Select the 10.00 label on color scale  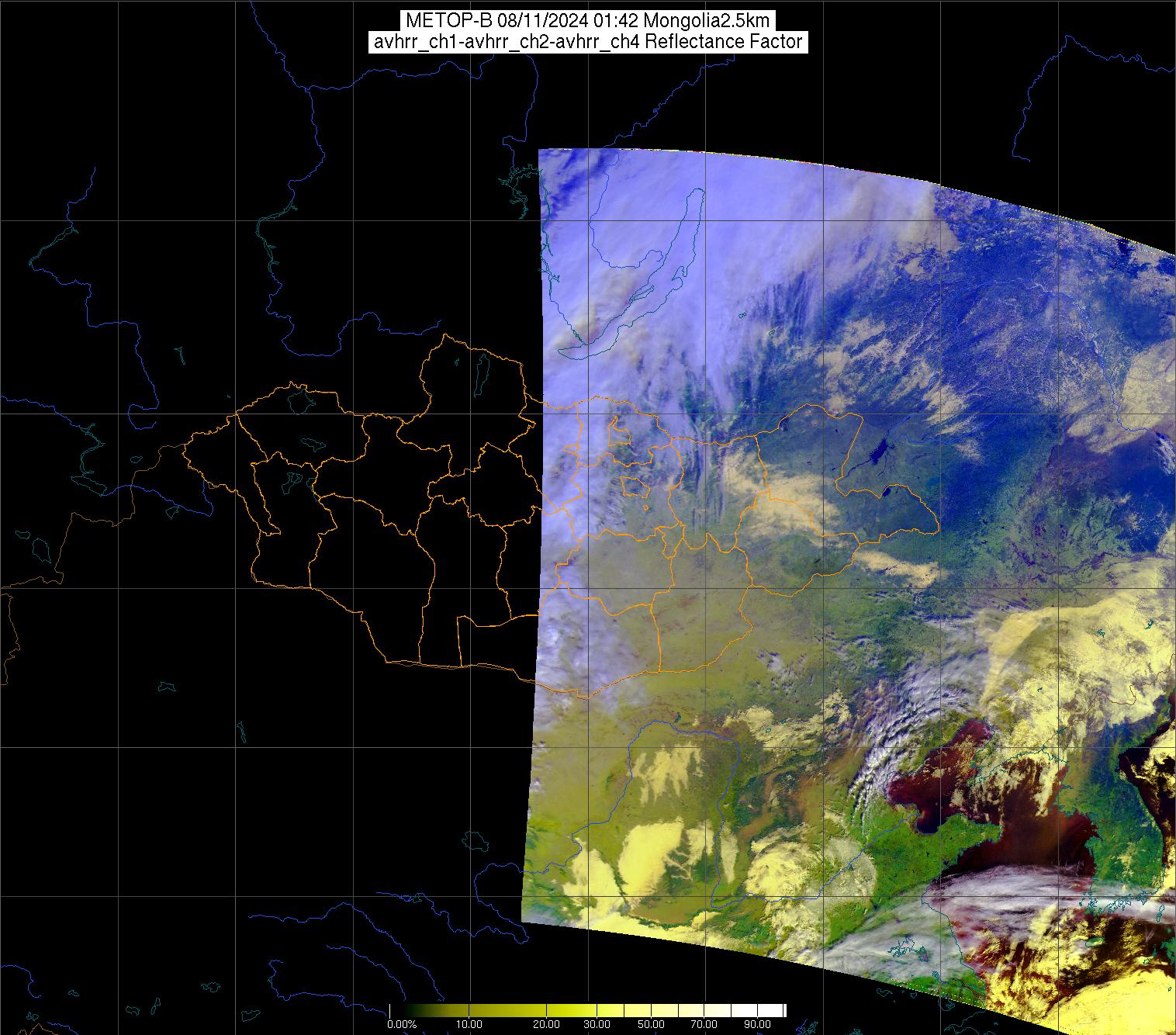[469, 1026]
